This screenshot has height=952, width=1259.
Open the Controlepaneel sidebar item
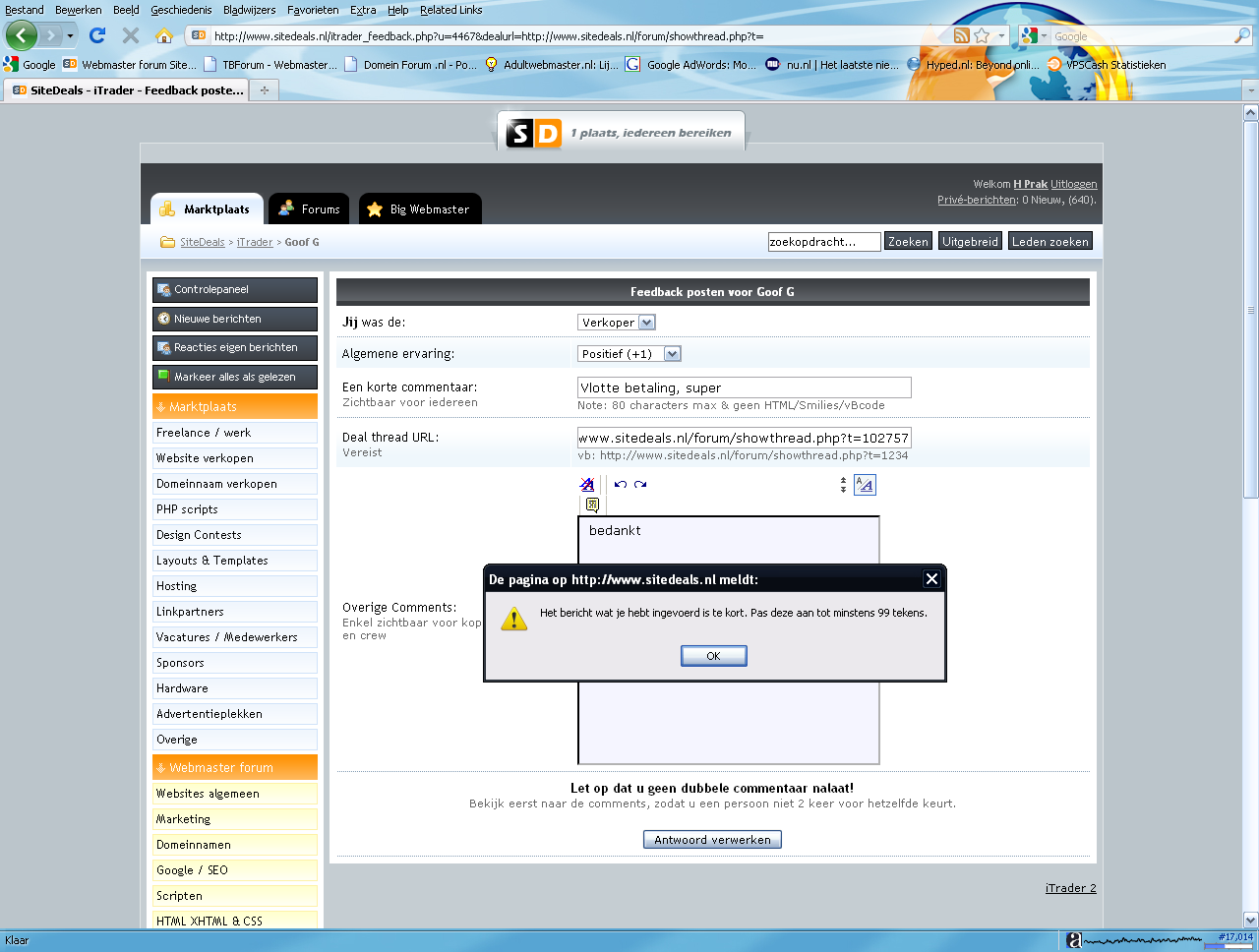click(235, 289)
